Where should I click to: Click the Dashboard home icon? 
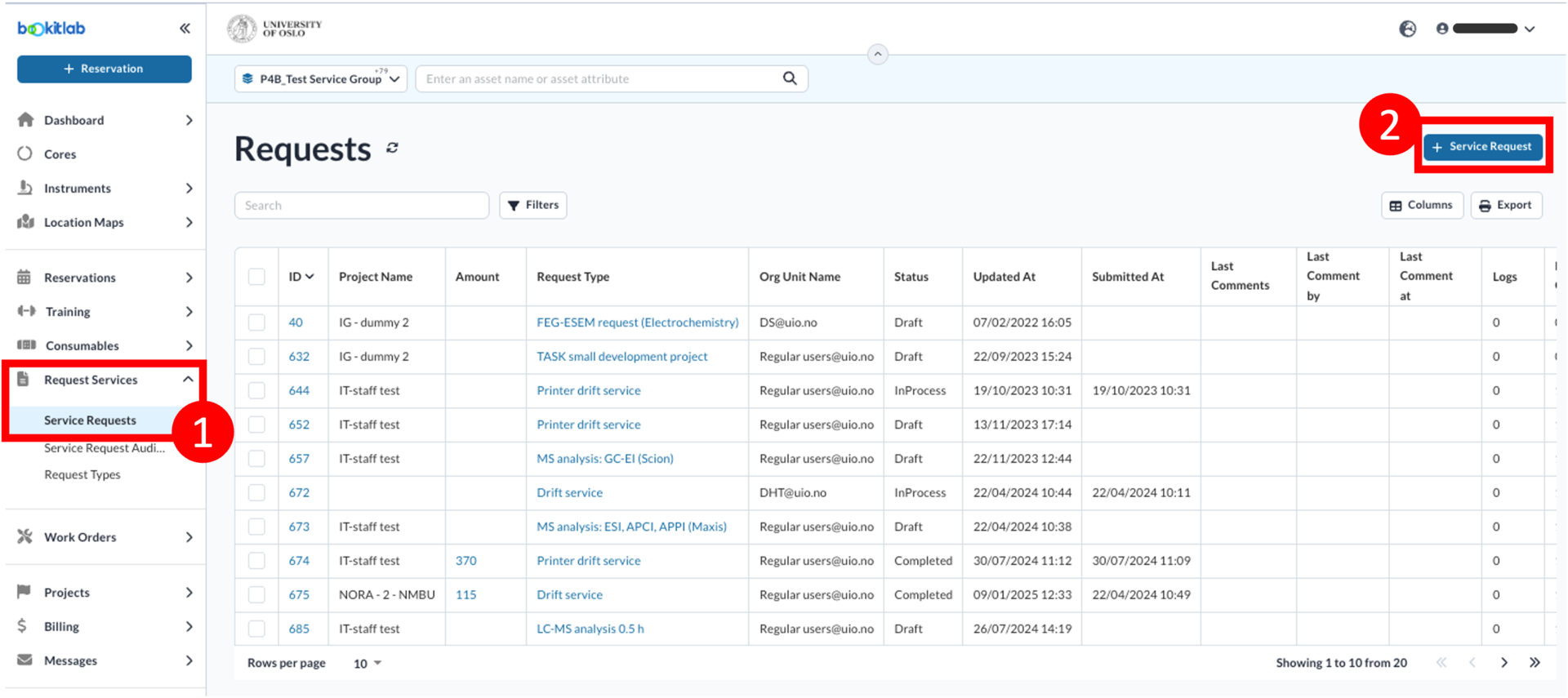pyautogui.click(x=25, y=120)
